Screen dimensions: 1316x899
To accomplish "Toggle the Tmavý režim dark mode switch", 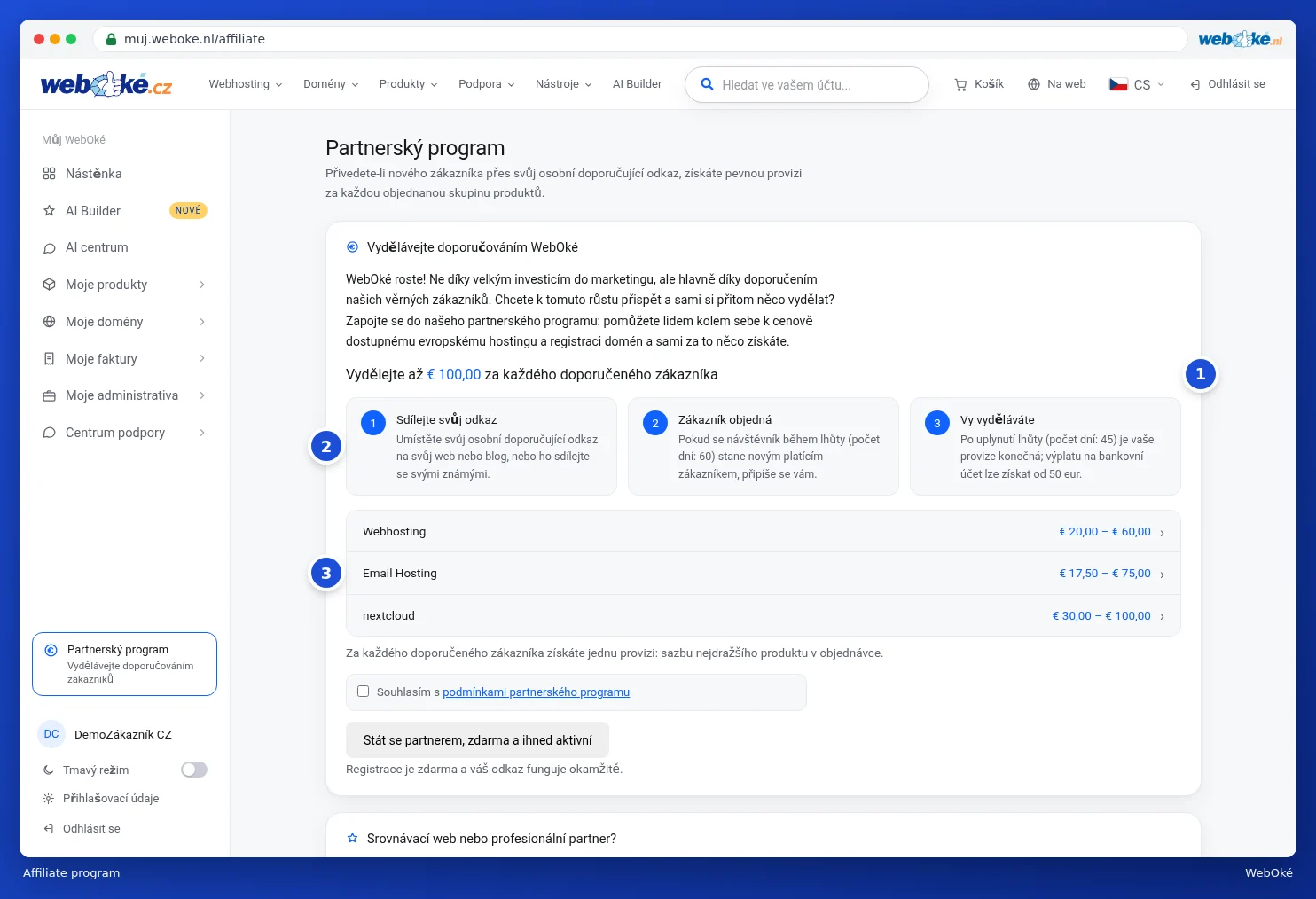I will coord(194,770).
